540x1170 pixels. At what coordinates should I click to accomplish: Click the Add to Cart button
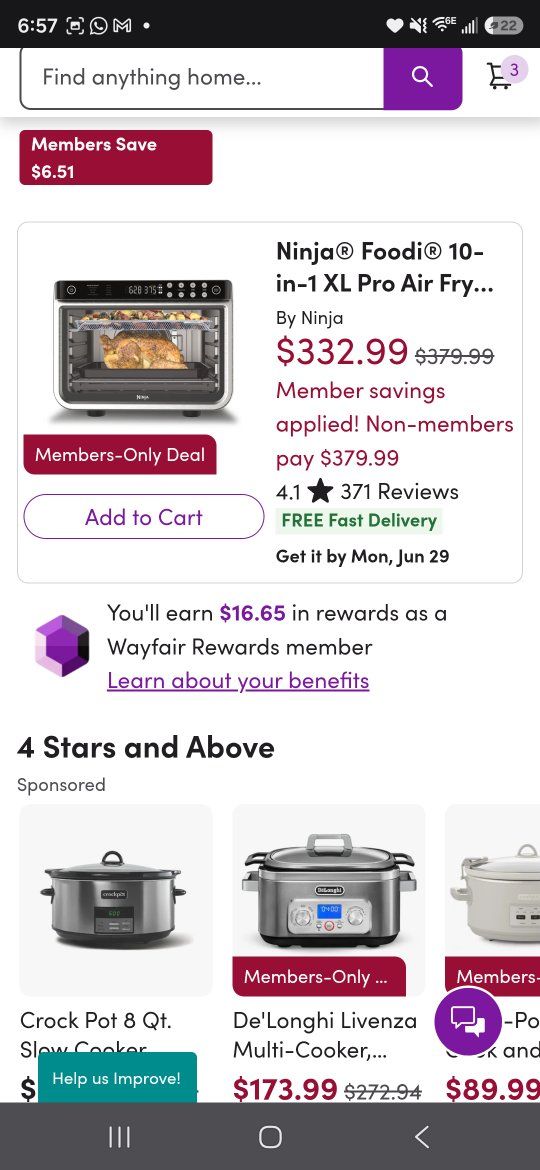click(x=144, y=516)
